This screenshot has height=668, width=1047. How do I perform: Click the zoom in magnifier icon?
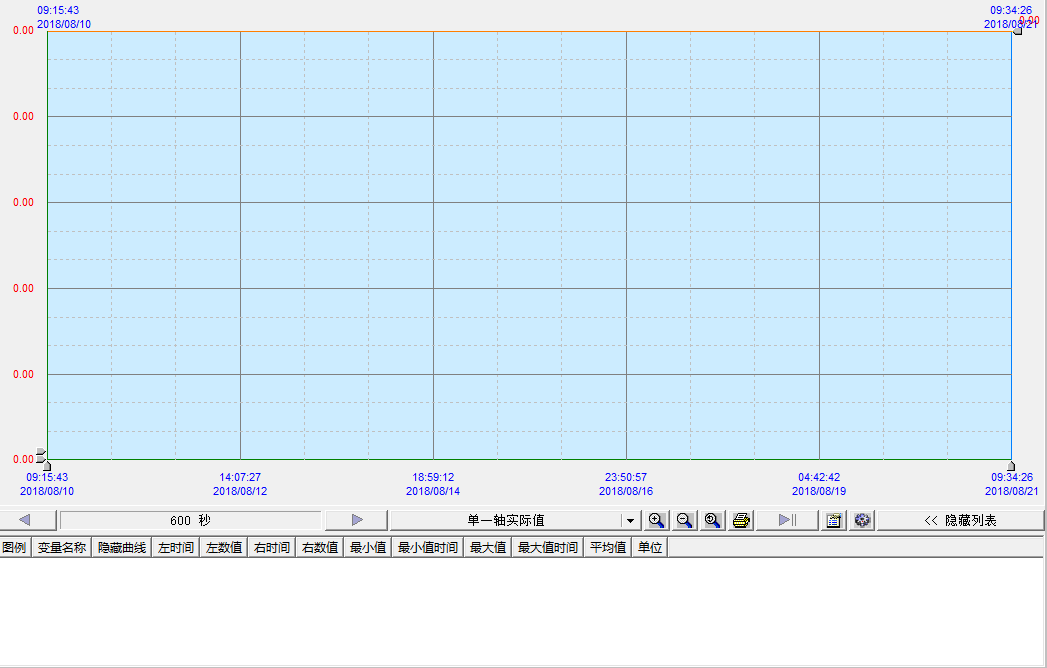(x=657, y=520)
